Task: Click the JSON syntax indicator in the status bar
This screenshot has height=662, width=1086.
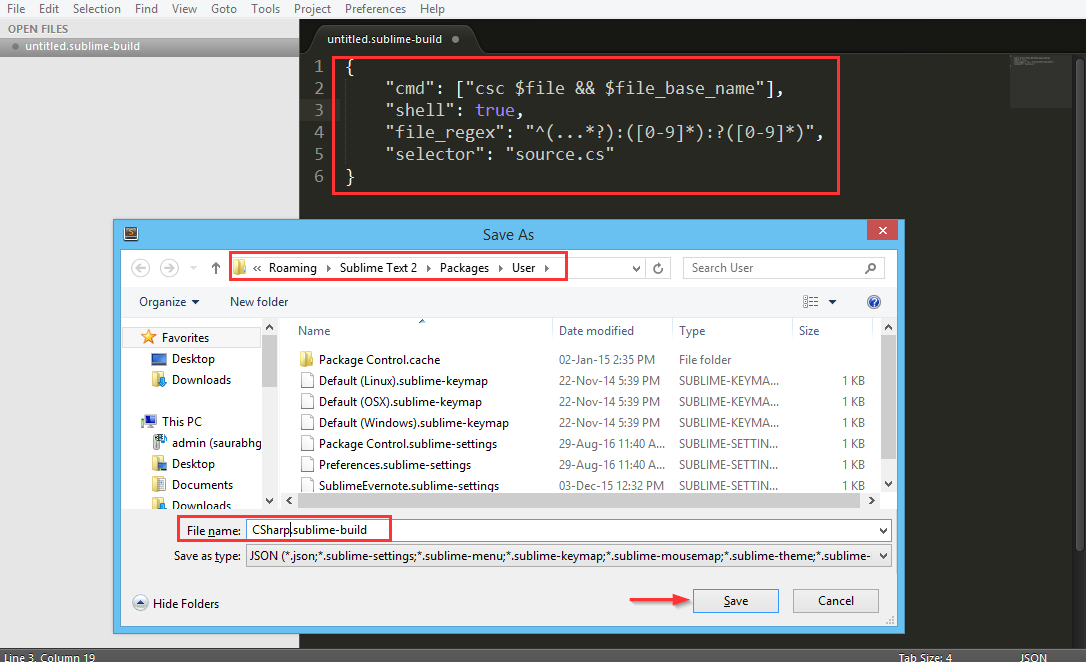Action: [x=1032, y=657]
